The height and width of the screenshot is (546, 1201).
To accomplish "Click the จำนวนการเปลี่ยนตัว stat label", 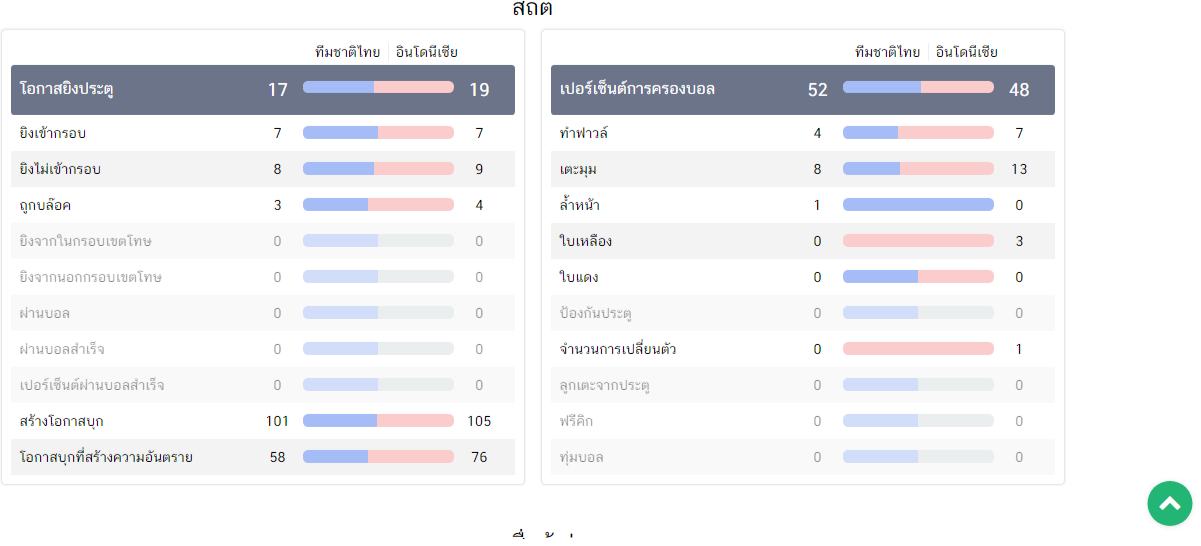I will click(619, 349).
